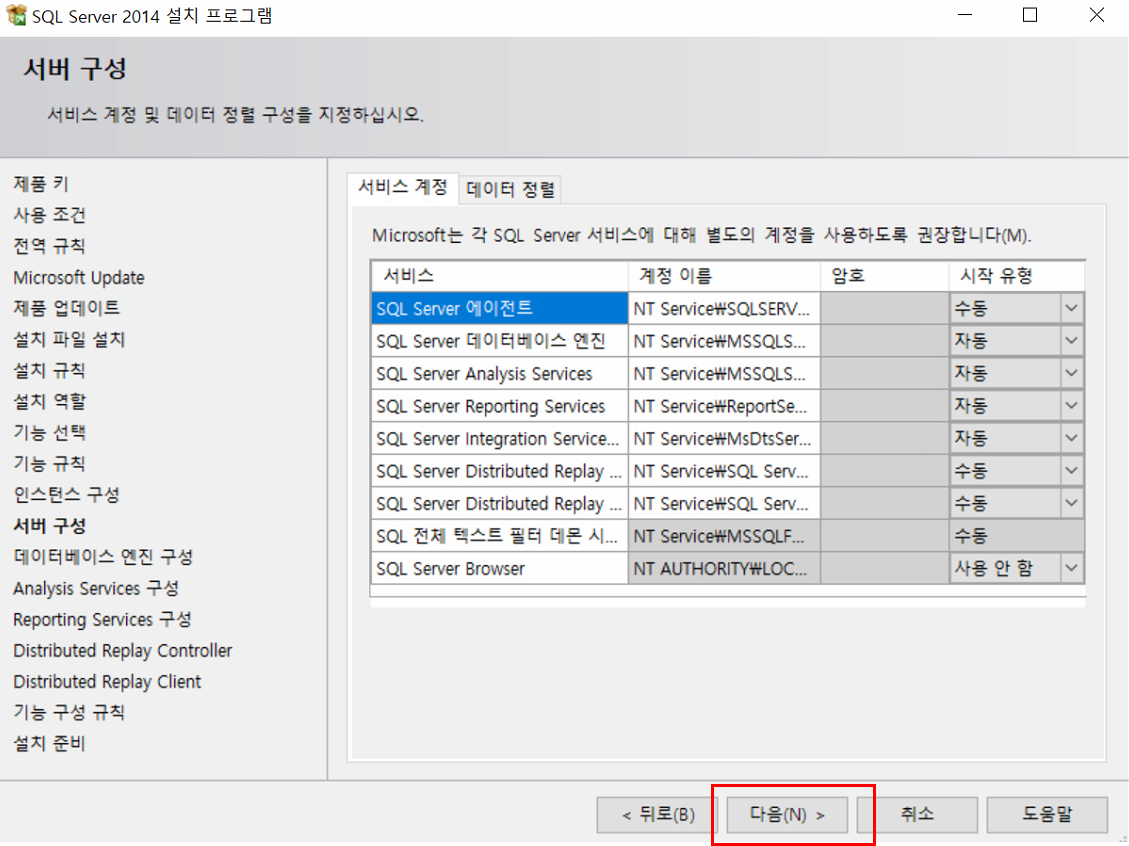This screenshot has height=846, width=1129.
Task: Close the SQL Server 2014 setup window
Action: click(x=1096, y=15)
